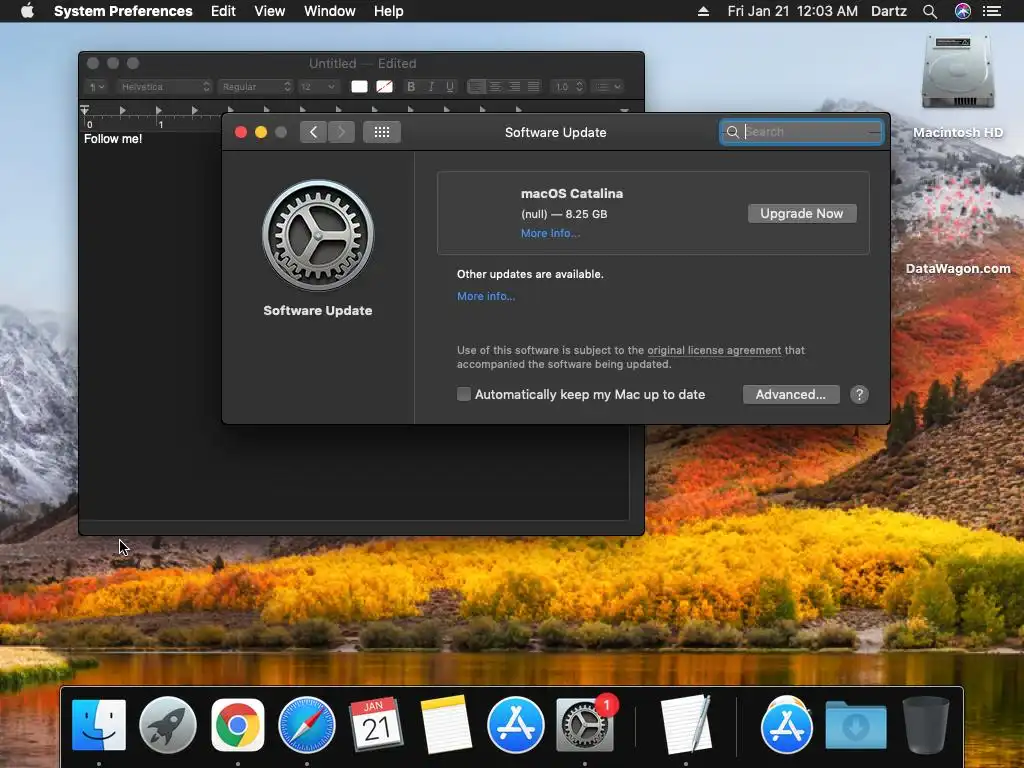Toggle bold in TextEdit toolbar
The height and width of the screenshot is (768, 1024).
411,86
